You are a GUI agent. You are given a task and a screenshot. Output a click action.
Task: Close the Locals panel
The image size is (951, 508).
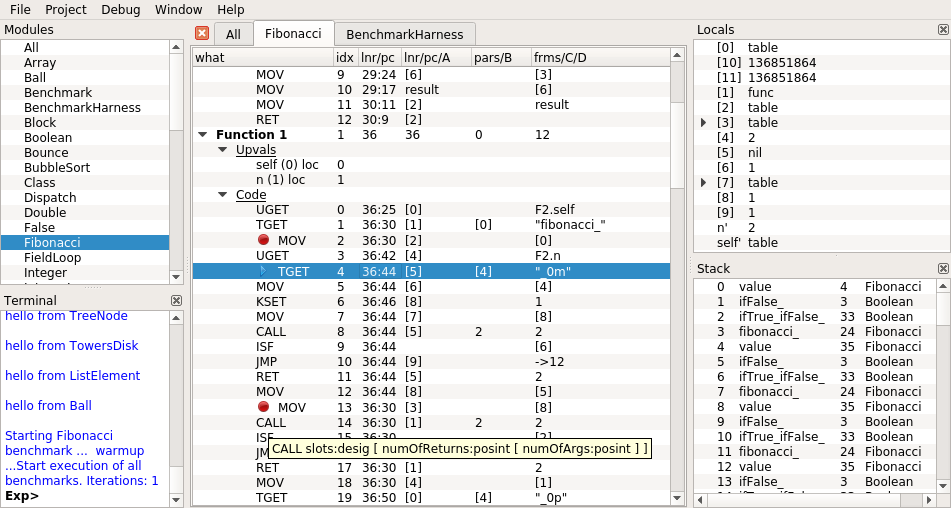pos(943,30)
